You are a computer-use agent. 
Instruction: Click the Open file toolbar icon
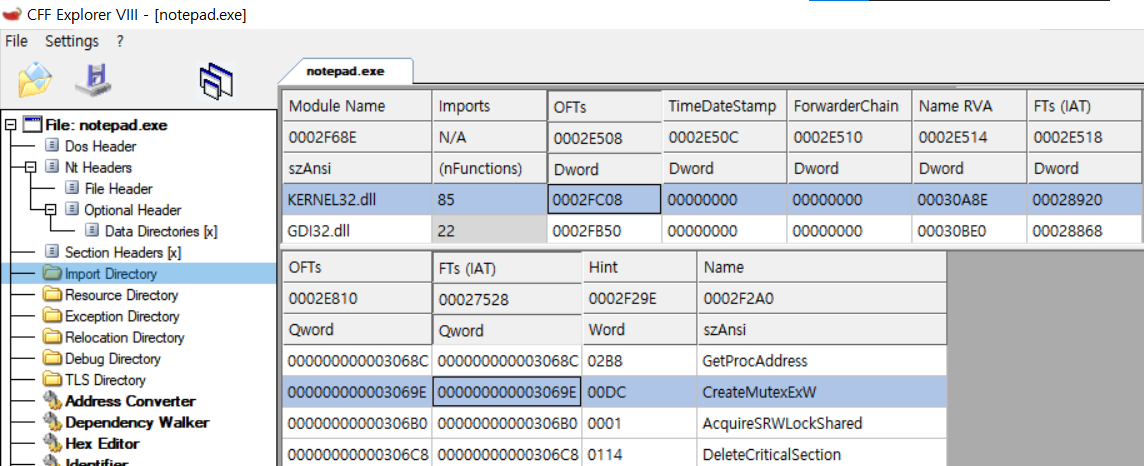point(35,79)
